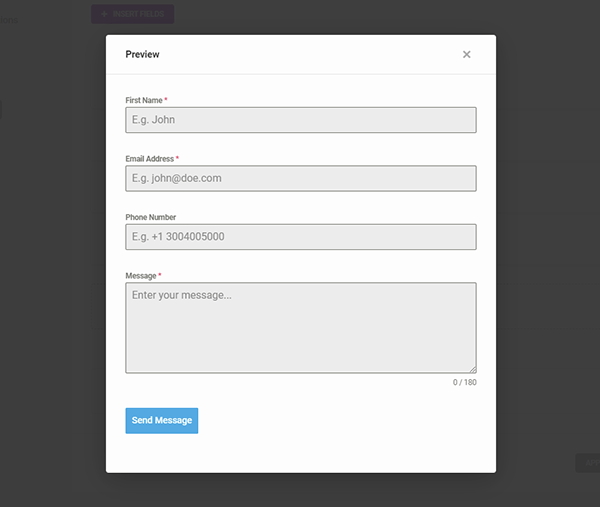This screenshot has width=600, height=507.
Task: Click inside the Message text area
Action: click(x=300, y=328)
